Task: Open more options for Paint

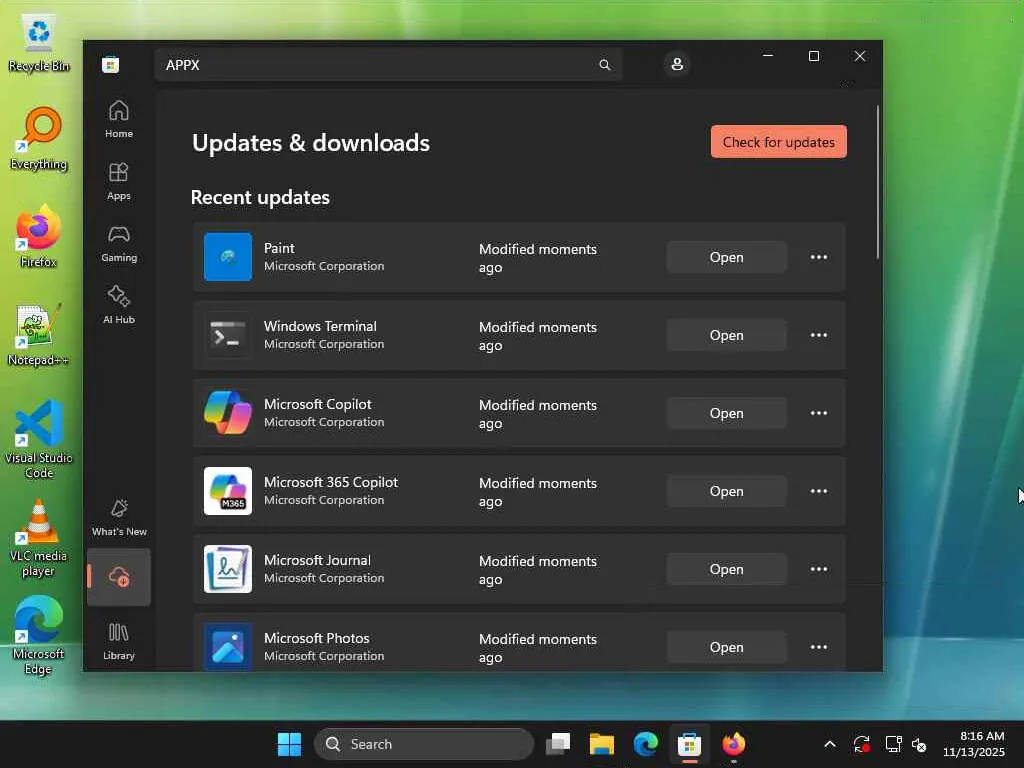Action: pos(819,257)
